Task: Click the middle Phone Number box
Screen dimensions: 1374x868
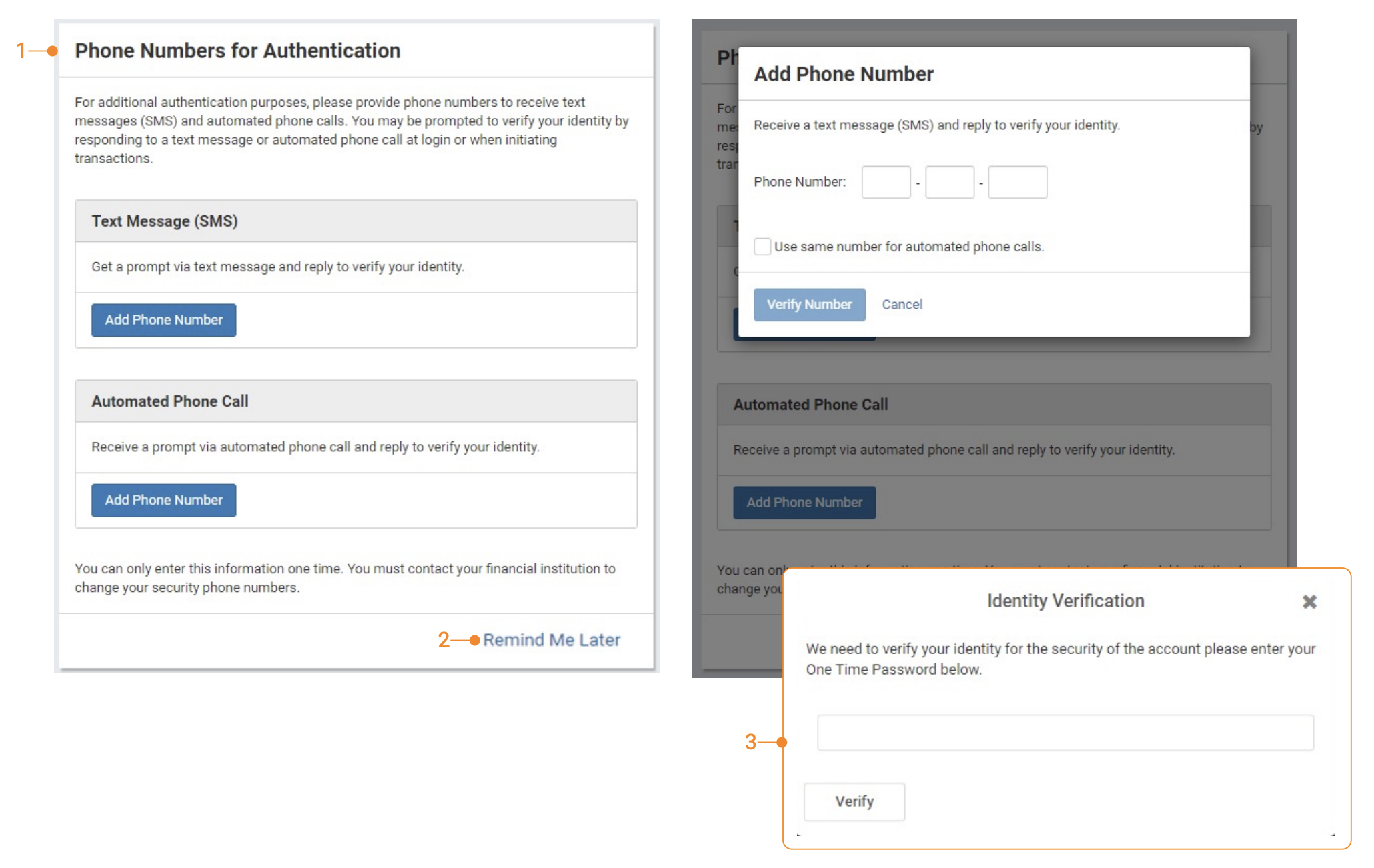Action: (949, 182)
